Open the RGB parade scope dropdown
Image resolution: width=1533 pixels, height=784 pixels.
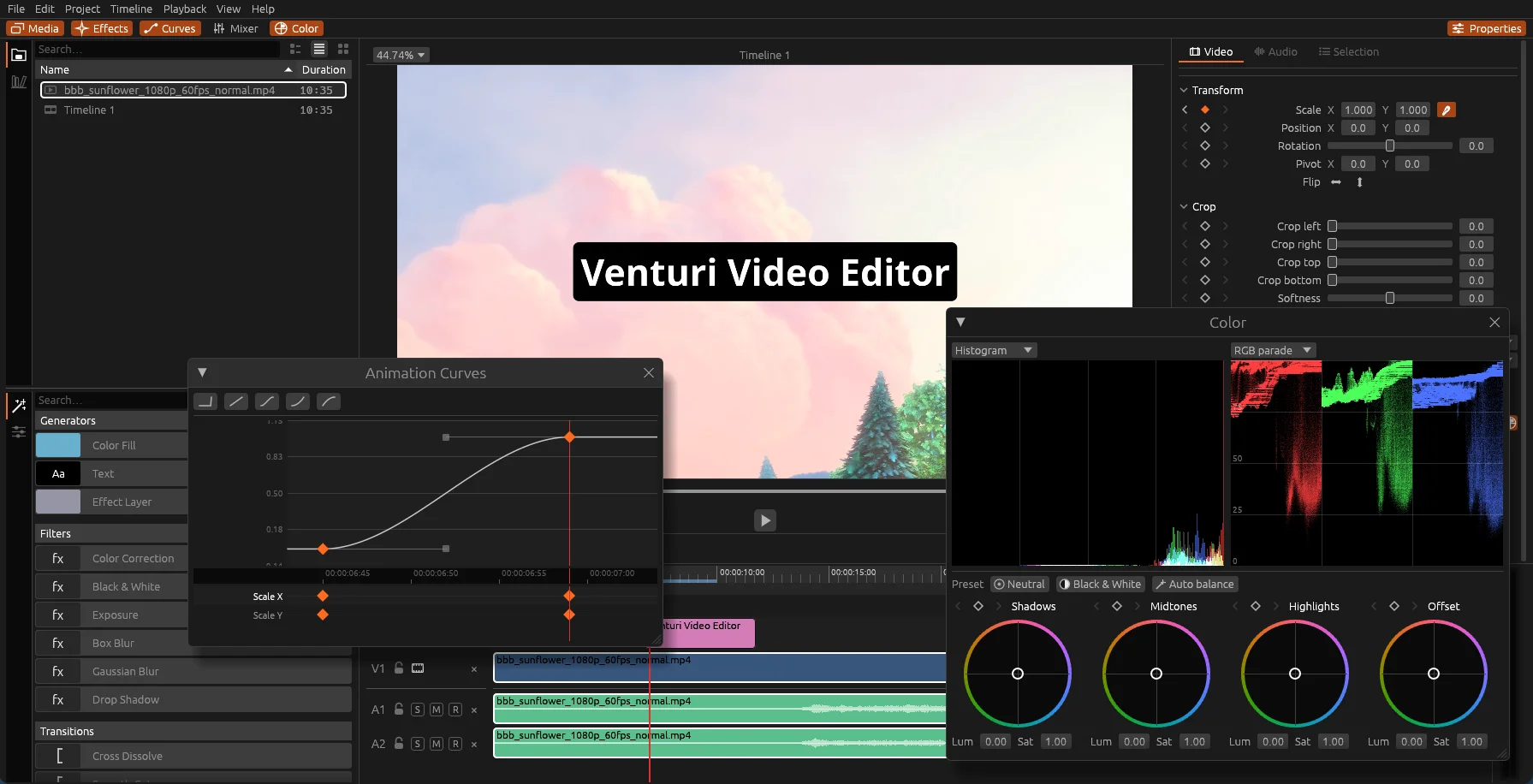(1273, 350)
